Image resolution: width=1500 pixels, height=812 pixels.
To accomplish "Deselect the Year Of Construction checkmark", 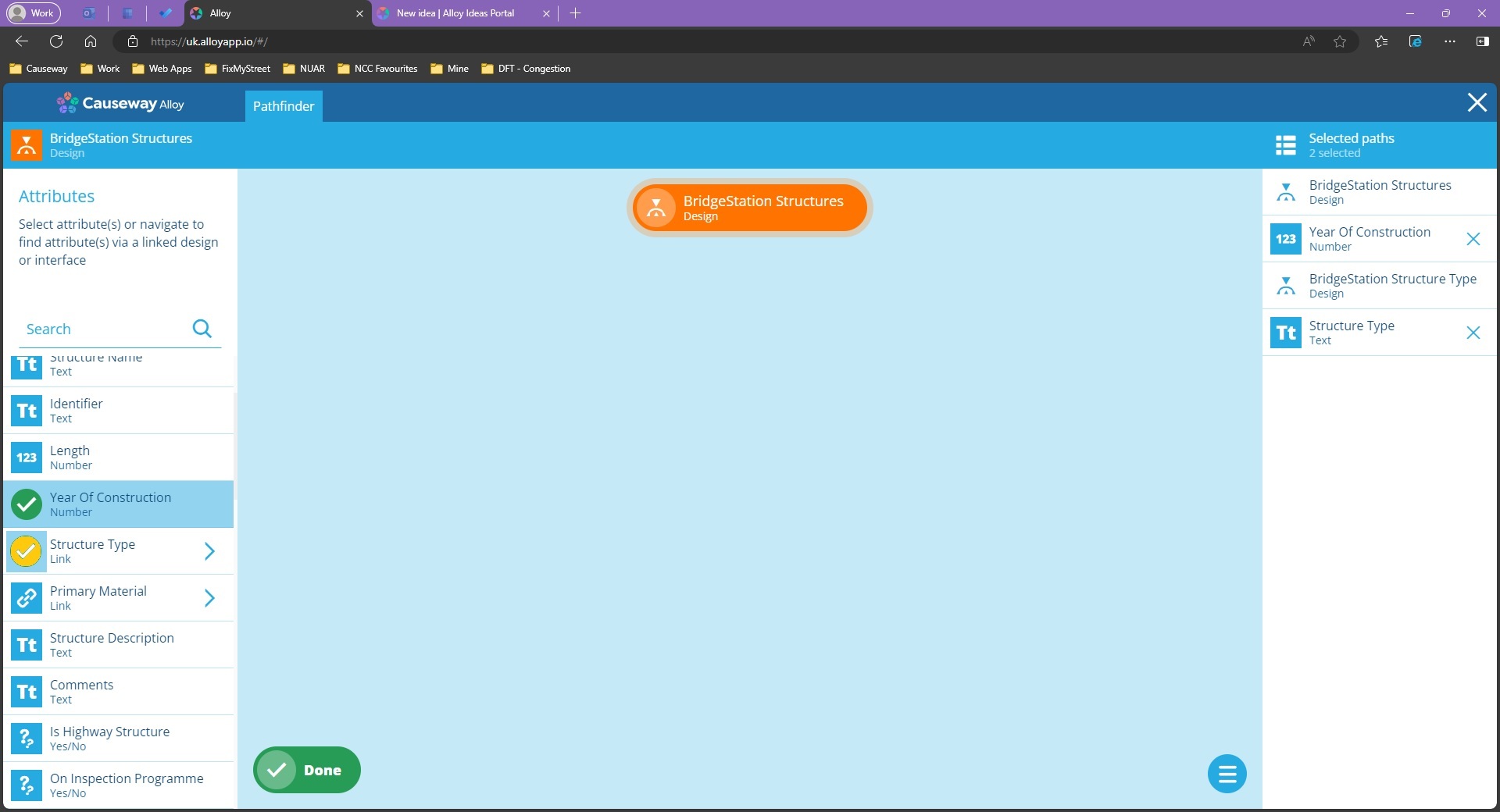I will pos(27,504).
